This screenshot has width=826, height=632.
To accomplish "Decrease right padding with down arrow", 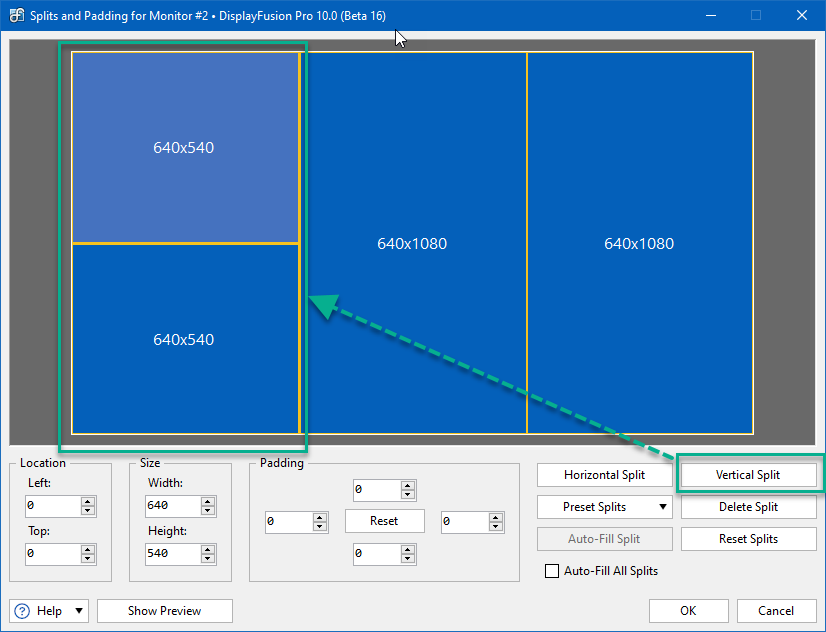I will coord(496,527).
